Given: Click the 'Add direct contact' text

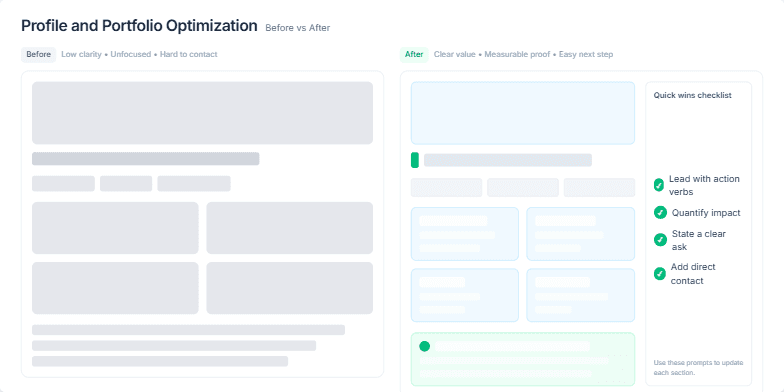Looking at the screenshot, I should coord(693,274).
